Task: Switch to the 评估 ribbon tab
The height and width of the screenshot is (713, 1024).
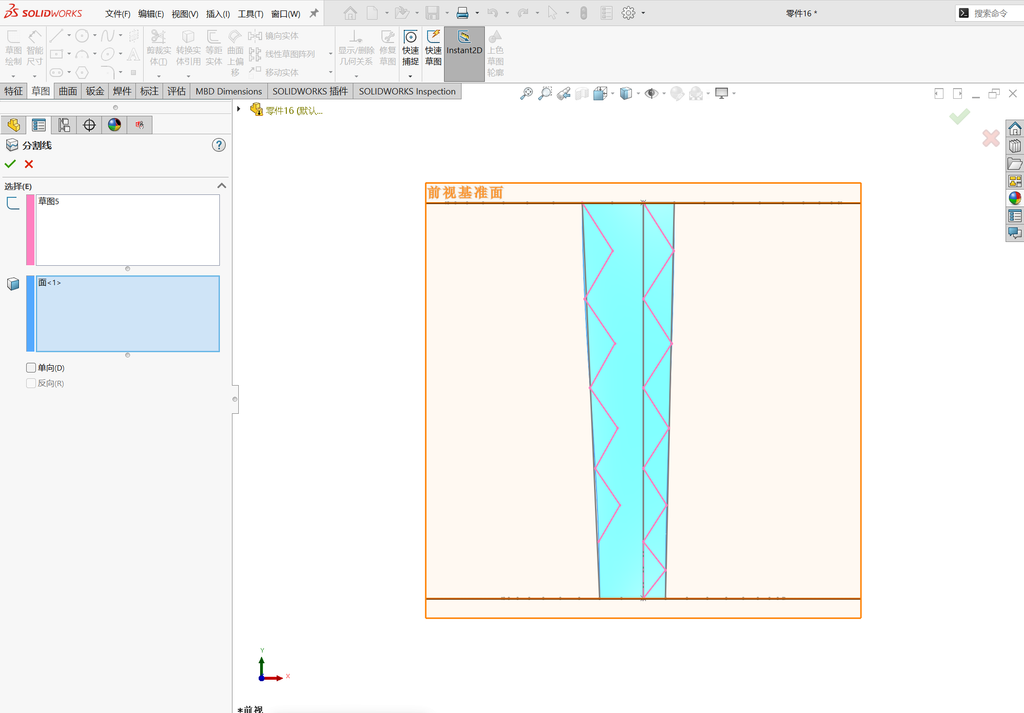Action: [176, 91]
